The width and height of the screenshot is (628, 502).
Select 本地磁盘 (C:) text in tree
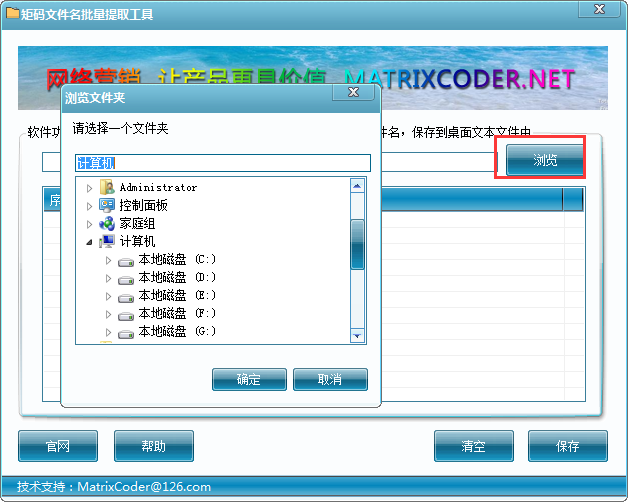click(x=177, y=260)
